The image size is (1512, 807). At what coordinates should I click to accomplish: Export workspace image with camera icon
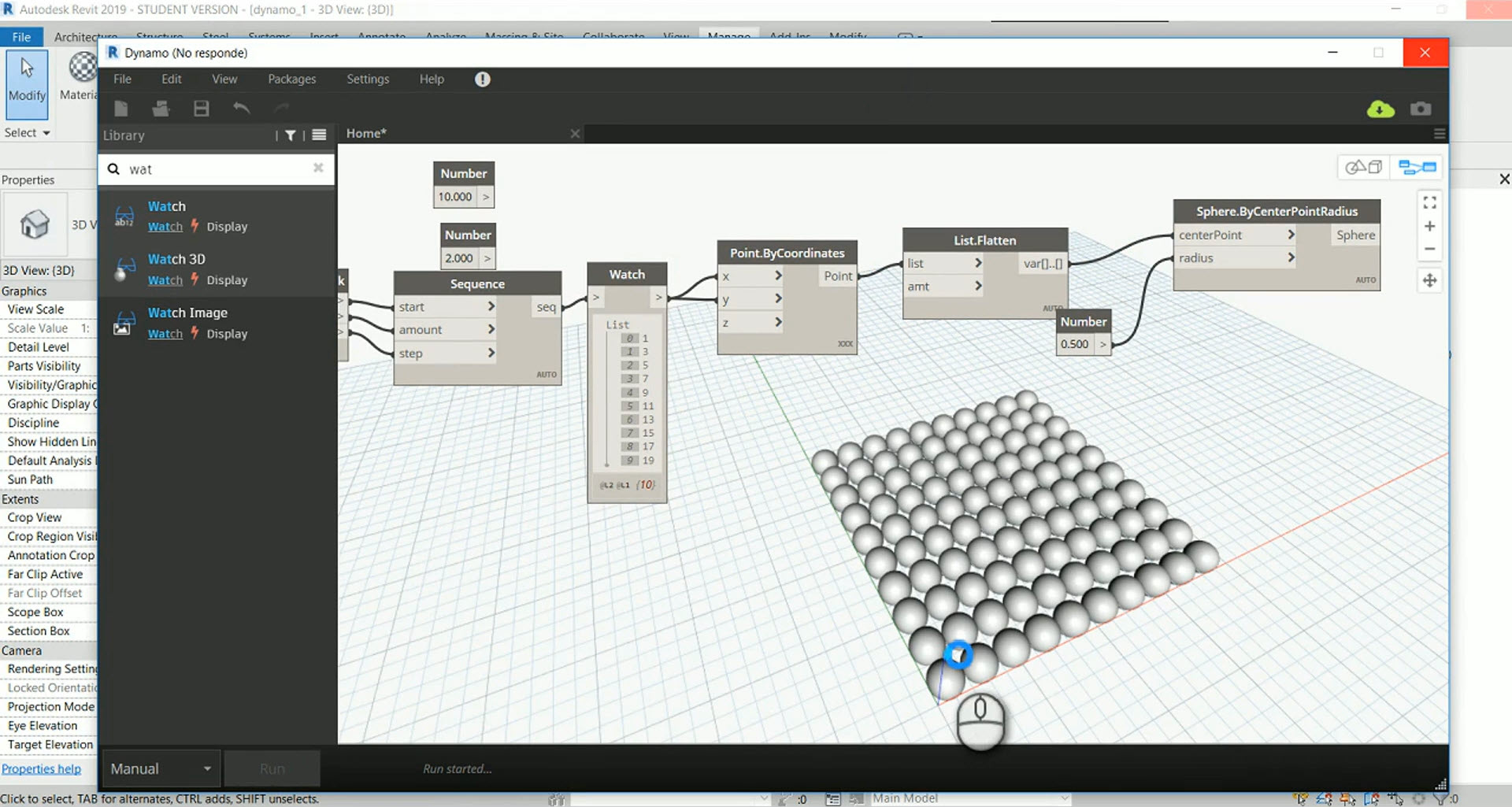[x=1421, y=109]
